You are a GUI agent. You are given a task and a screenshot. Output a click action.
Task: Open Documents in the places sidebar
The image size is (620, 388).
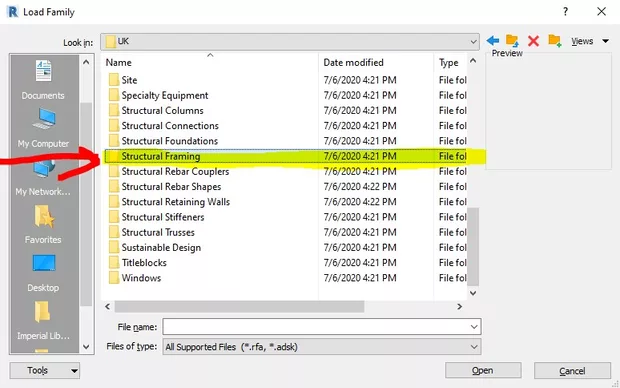(x=43, y=79)
